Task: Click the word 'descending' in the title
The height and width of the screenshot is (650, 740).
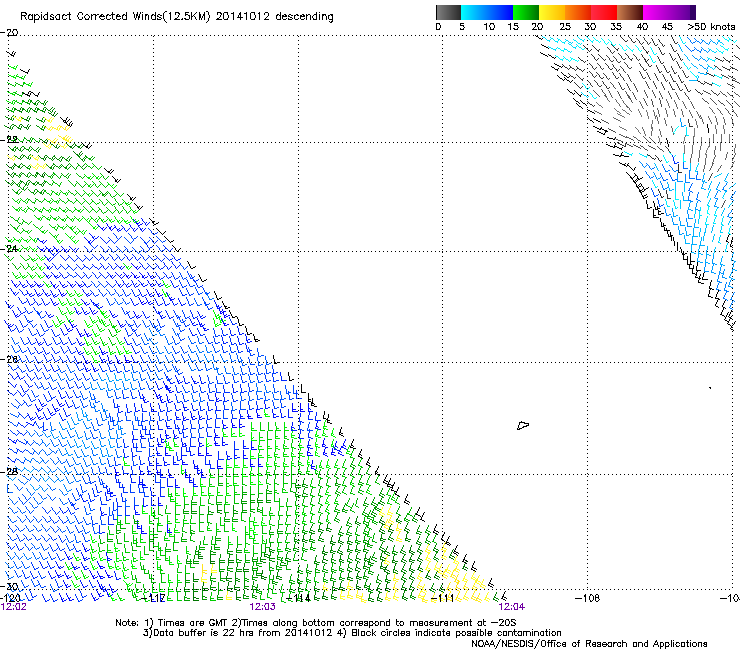Action: point(304,17)
